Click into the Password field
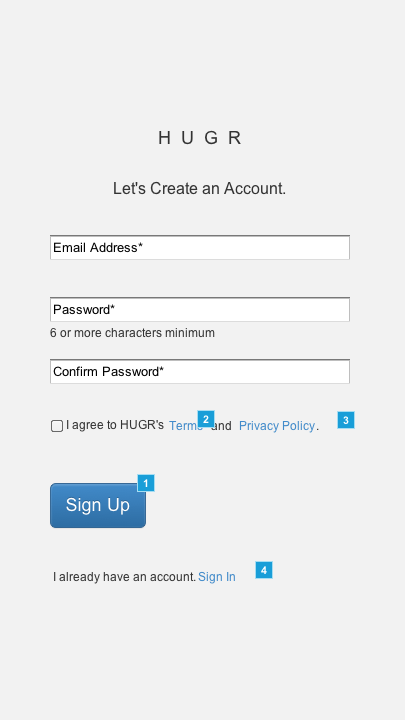The width and height of the screenshot is (405, 720). (x=200, y=309)
